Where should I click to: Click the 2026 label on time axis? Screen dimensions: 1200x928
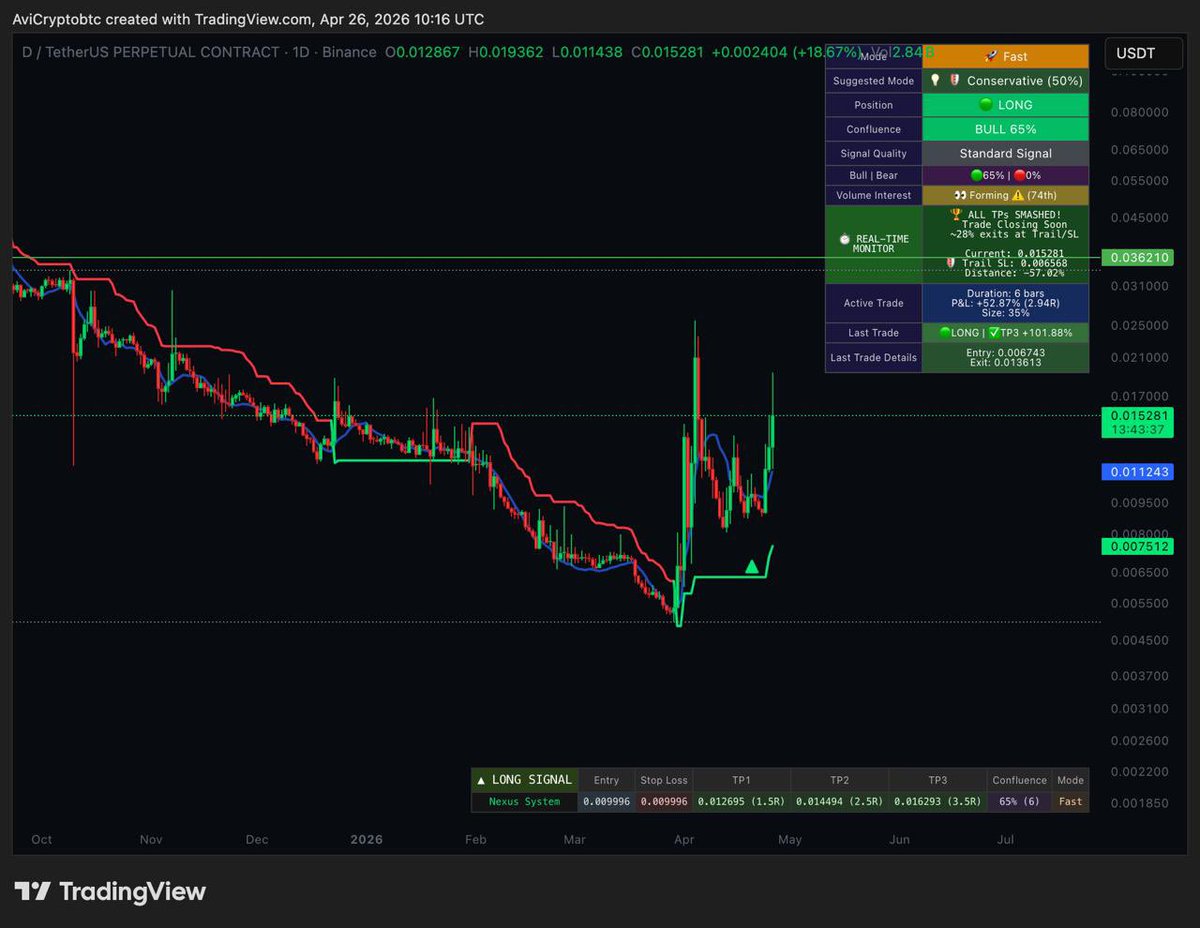[x=366, y=840]
